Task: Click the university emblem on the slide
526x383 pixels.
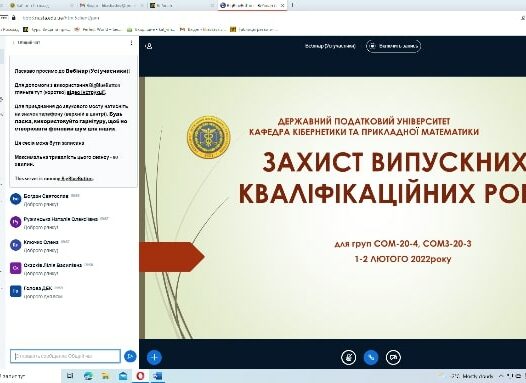Action: (x=209, y=138)
